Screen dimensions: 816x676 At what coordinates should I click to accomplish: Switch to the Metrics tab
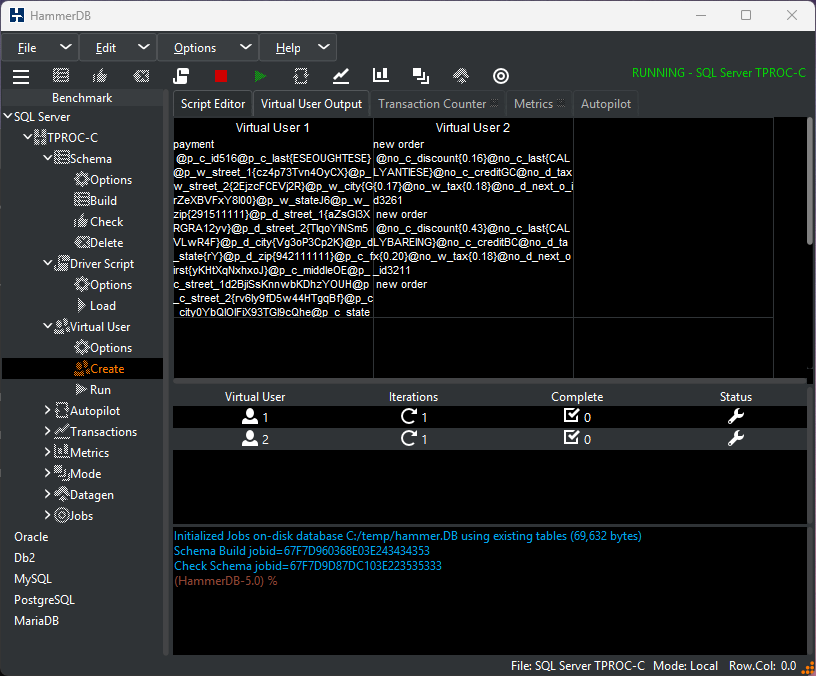click(x=539, y=104)
